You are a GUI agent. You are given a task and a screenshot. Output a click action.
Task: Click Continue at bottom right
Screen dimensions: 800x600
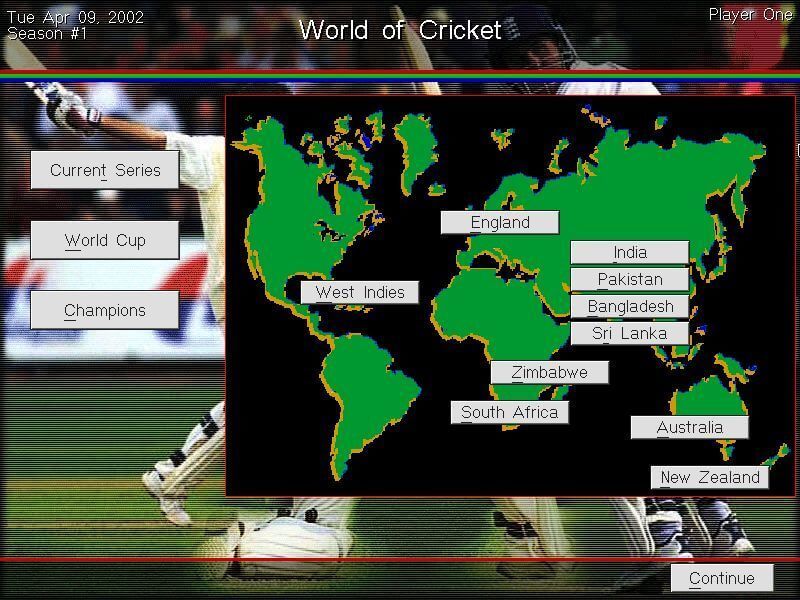[x=722, y=578]
